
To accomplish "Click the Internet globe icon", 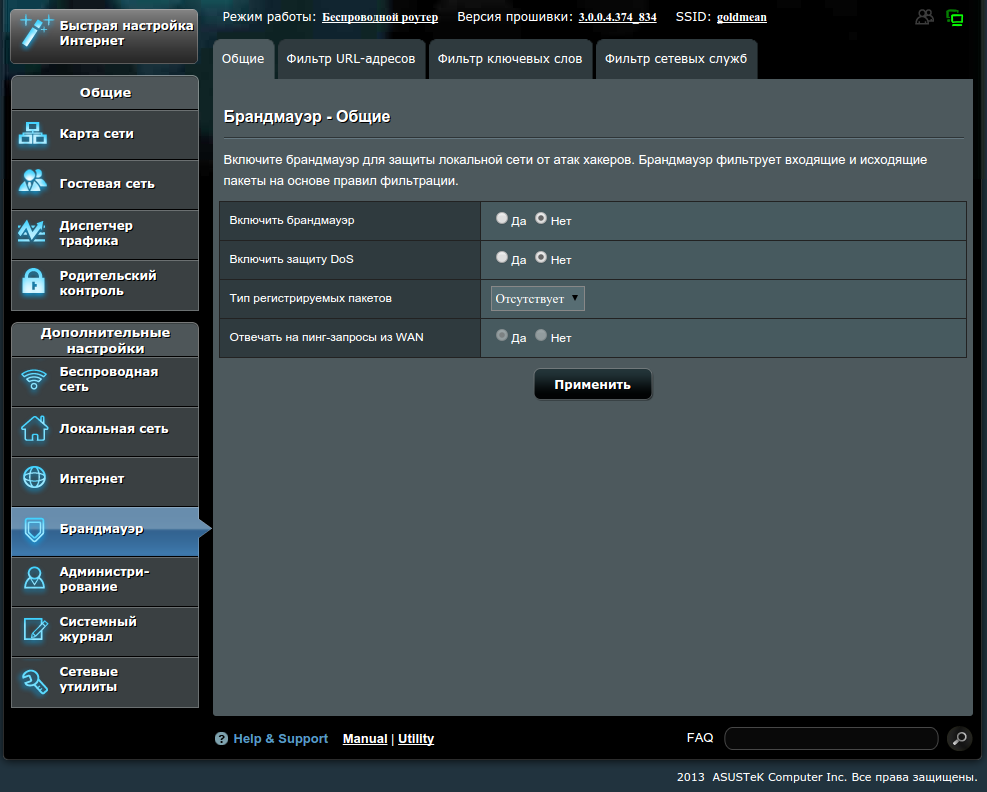I will tap(34, 479).
